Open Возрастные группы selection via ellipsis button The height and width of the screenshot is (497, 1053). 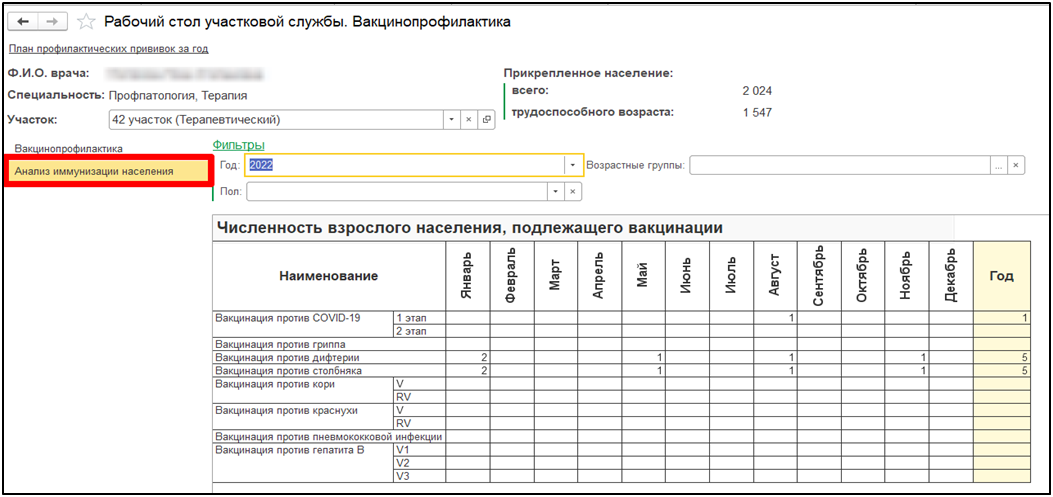point(998,165)
